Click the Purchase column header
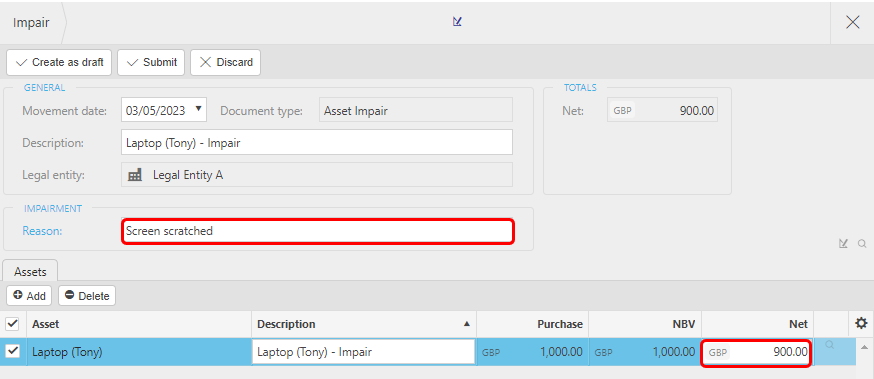Viewport: 874px width, 379px height. click(x=533, y=324)
